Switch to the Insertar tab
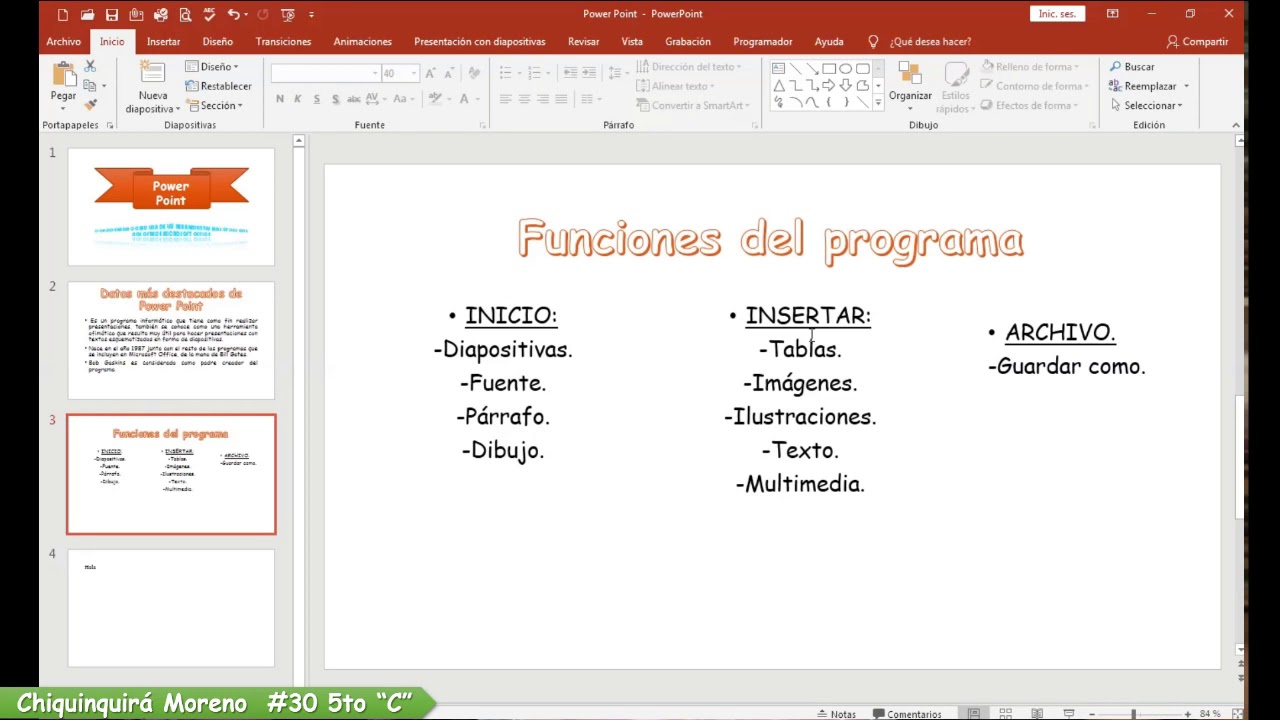Screen dimensions: 1280x720 [x=163, y=41]
